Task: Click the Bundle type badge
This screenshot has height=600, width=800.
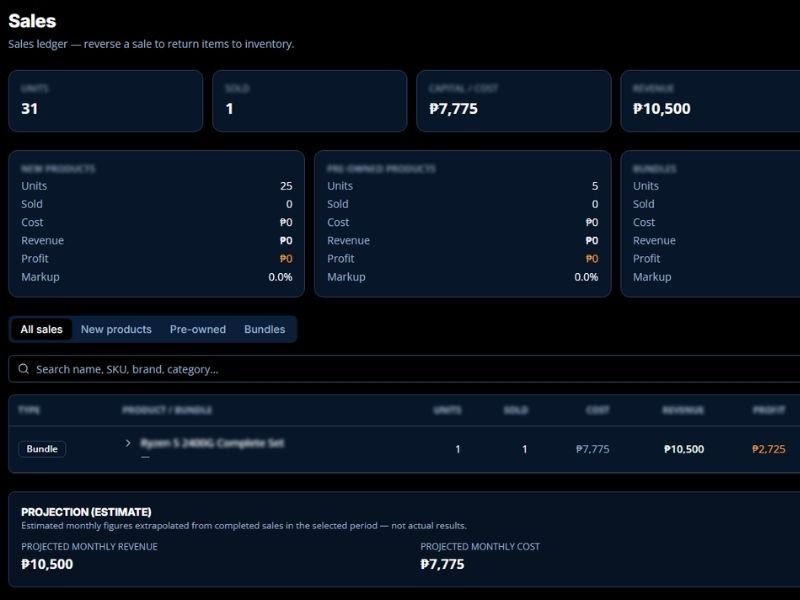Action: tap(42, 449)
